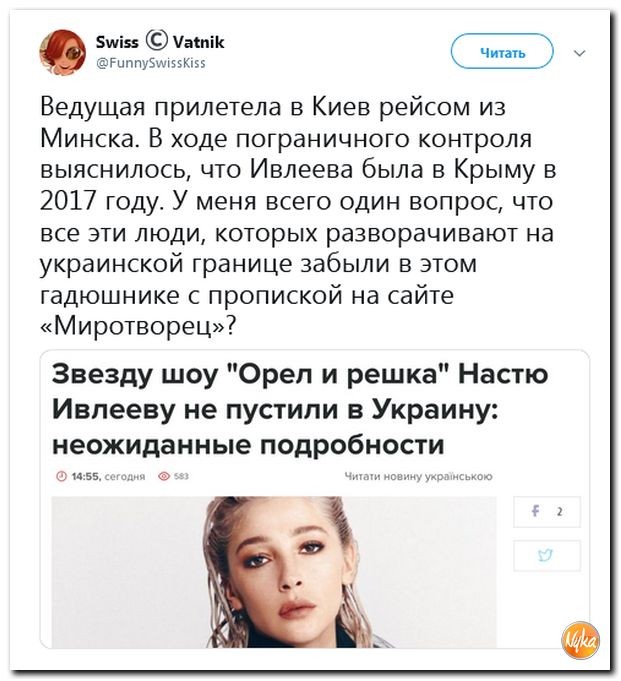
Task: Click the article photo of the woman
Action: click(x=274, y=572)
